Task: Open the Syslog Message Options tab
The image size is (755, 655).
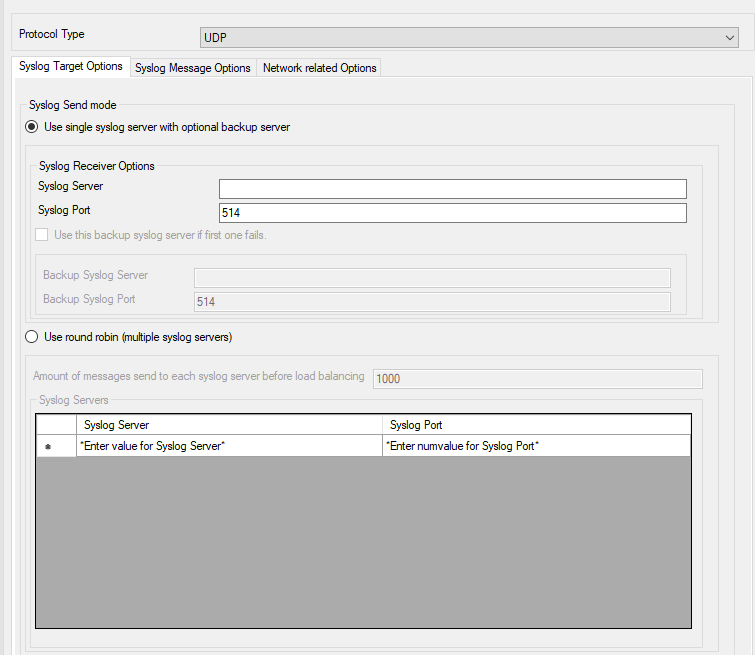Action: 192,68
